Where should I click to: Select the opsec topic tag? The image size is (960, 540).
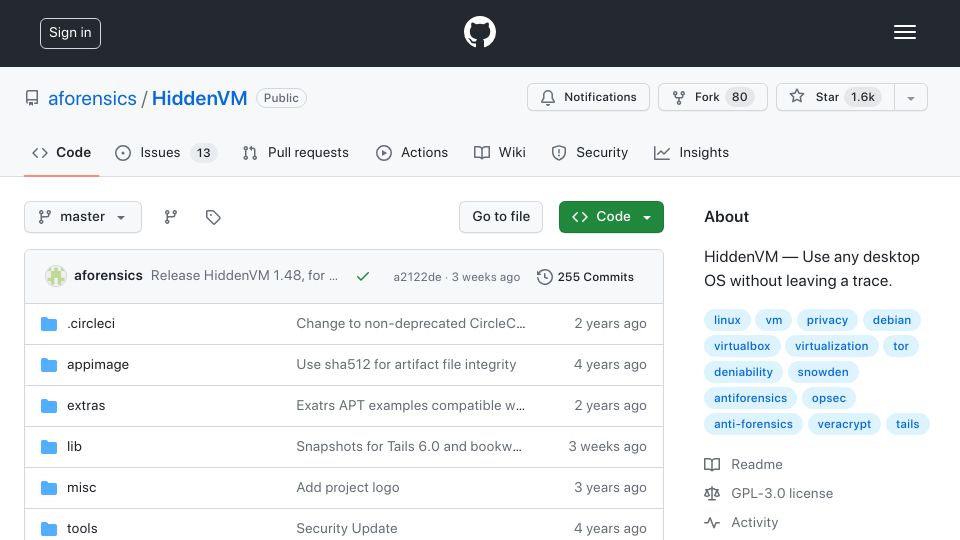pyautogui.click(x=829, y=398)
